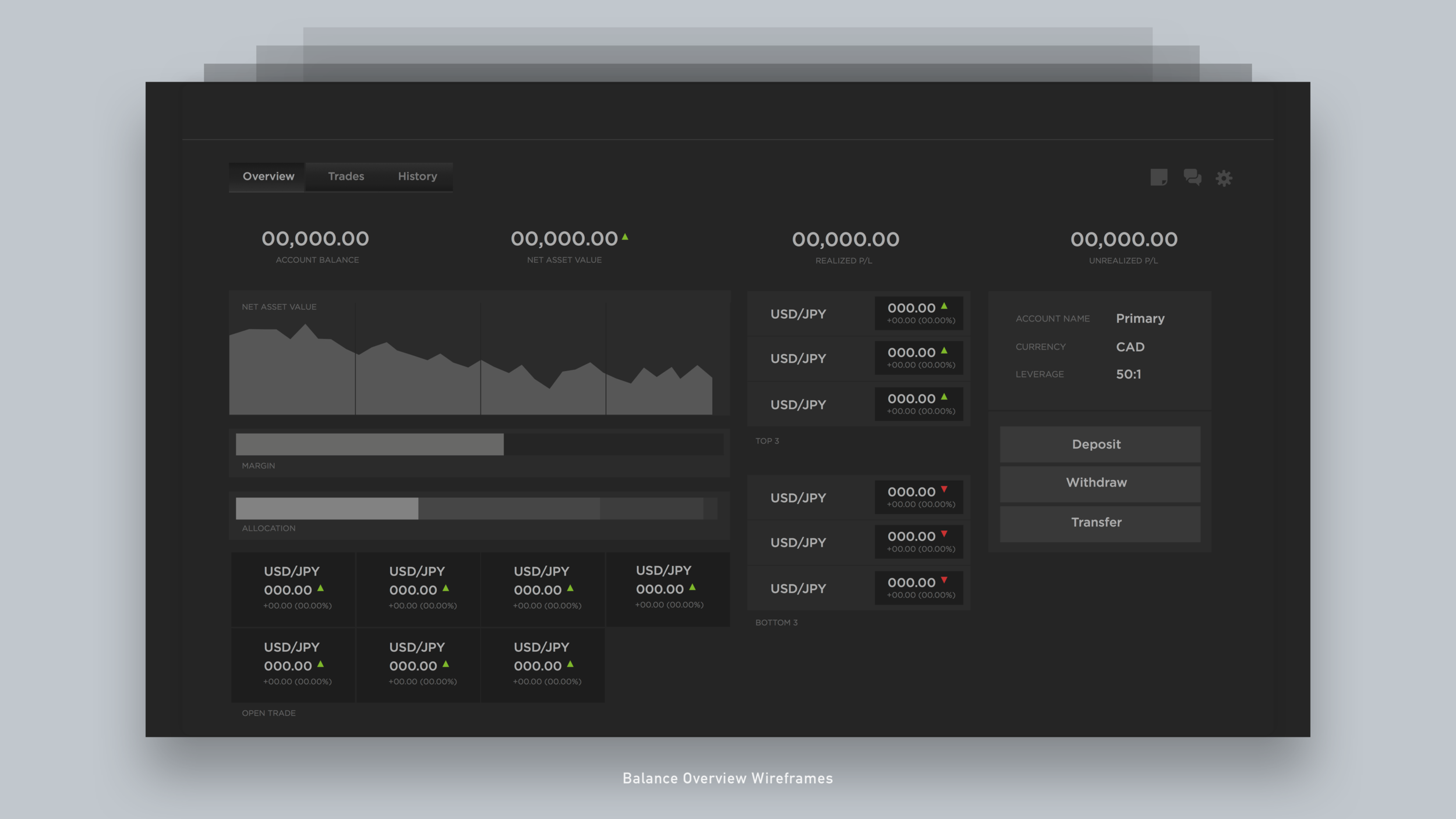Image resolution: width=1456 pixels, height=819 pixels.
Task: Select the first USD/JPY row in Bottom 3
Action: coord(858,497)
